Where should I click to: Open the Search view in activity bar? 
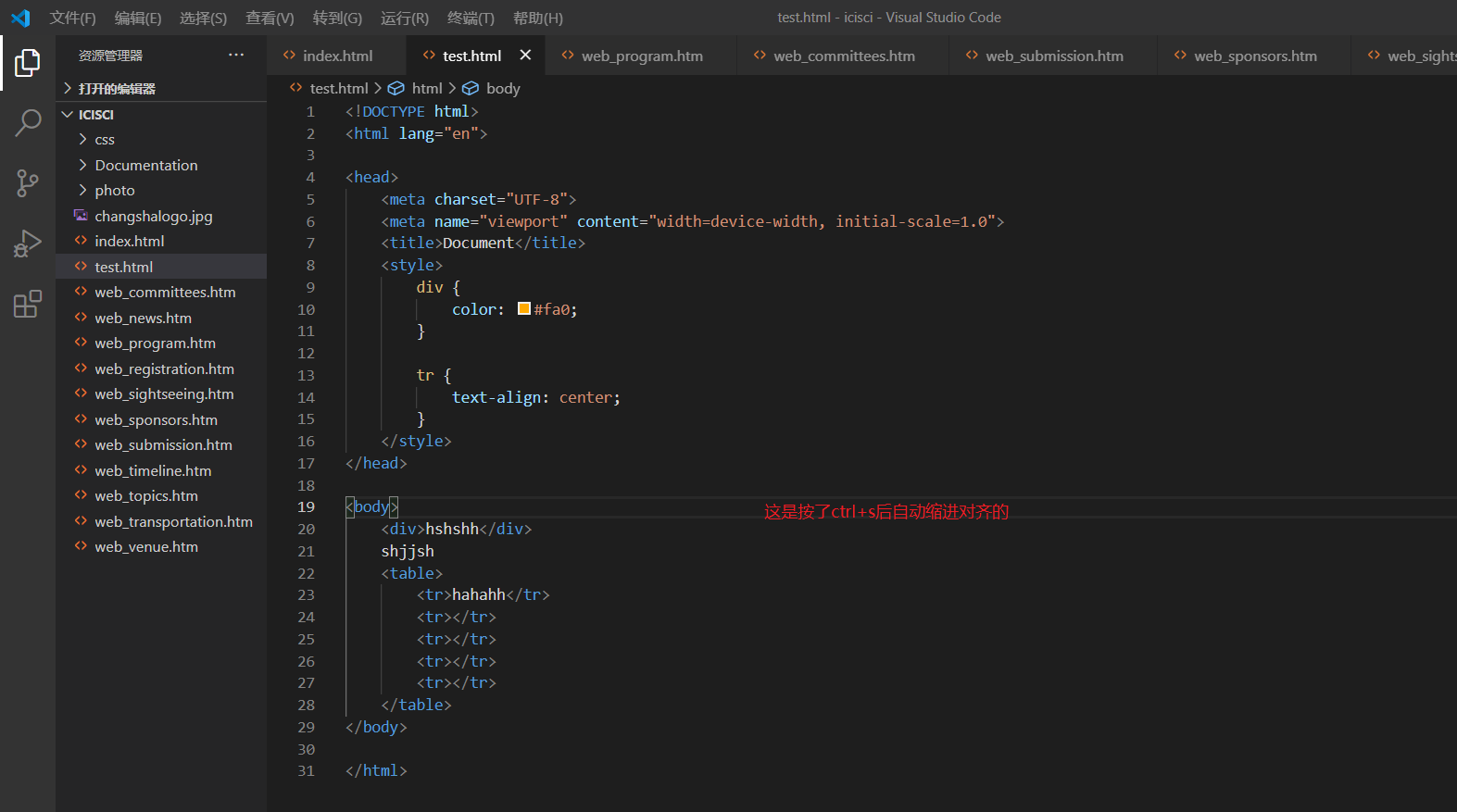click(x=28, y=123)
